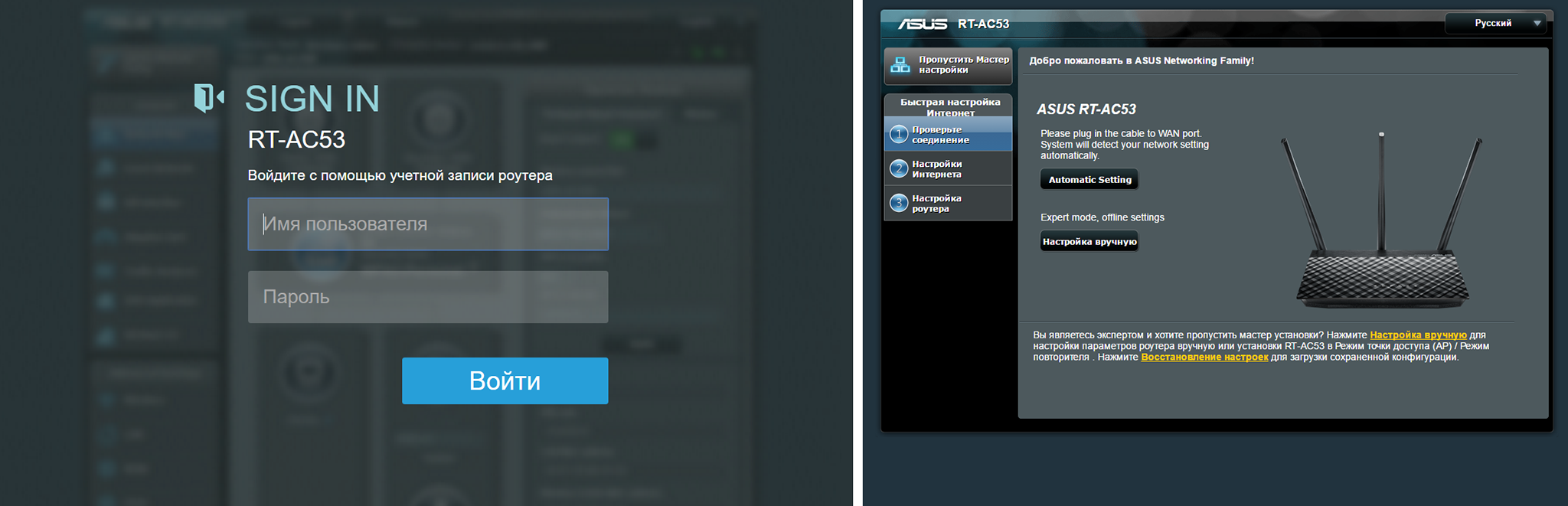This screenshot has width=1568, height=506.
Task: Click the Быстрая настройка Интернет header
Action: tap(949, 106)
